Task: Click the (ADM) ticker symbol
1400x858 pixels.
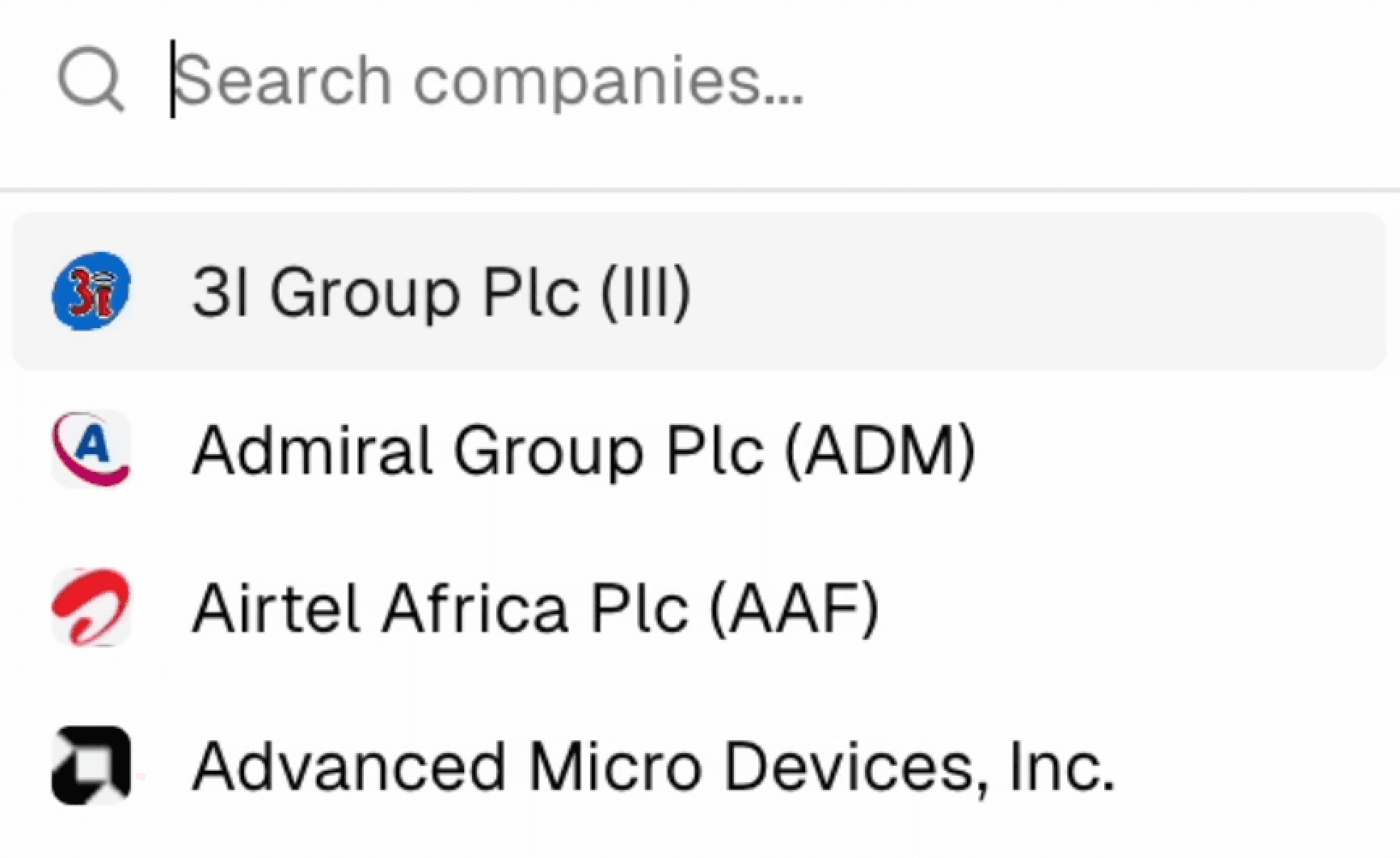Action: click(x=880, y=450)
